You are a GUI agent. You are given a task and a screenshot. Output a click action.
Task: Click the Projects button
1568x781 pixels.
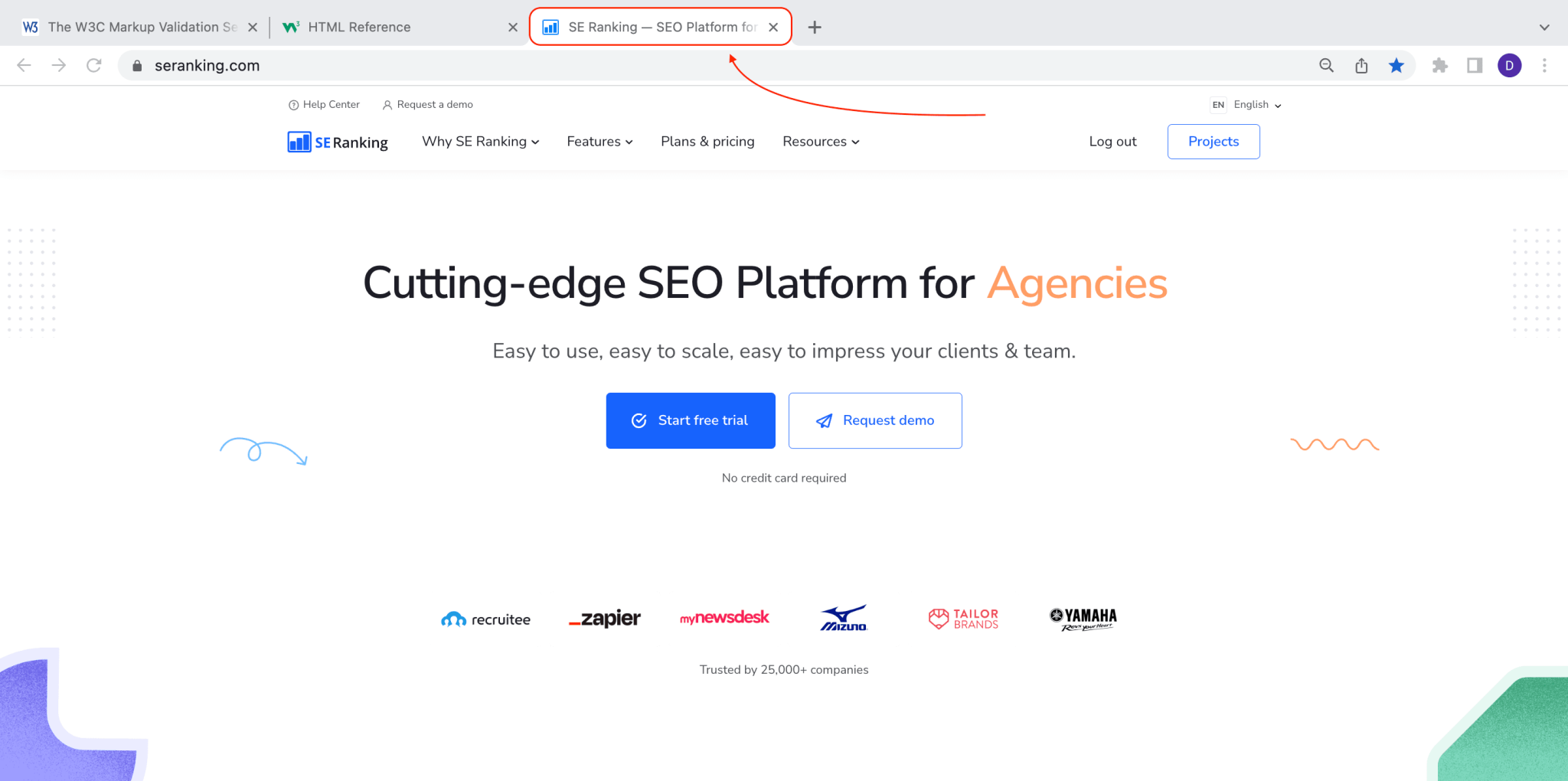[1213, 142]
